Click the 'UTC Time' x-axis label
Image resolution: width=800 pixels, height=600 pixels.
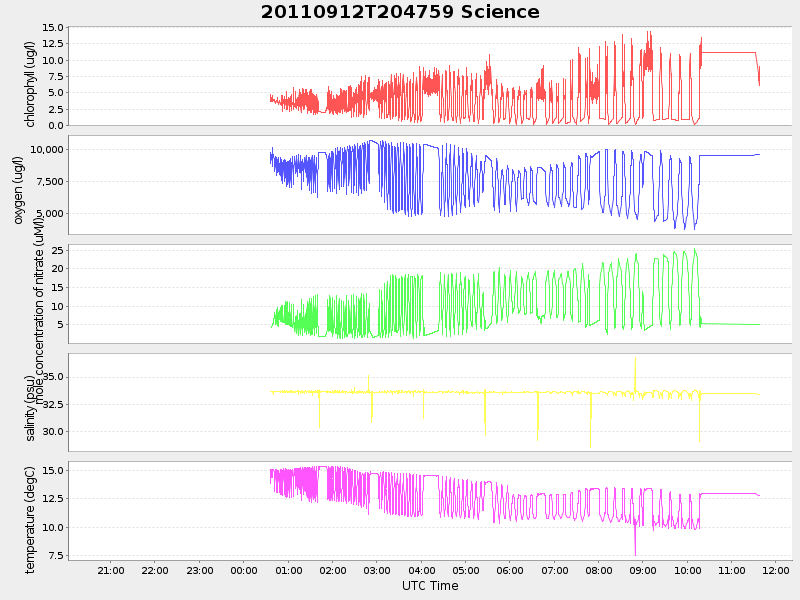pos(430,586)
